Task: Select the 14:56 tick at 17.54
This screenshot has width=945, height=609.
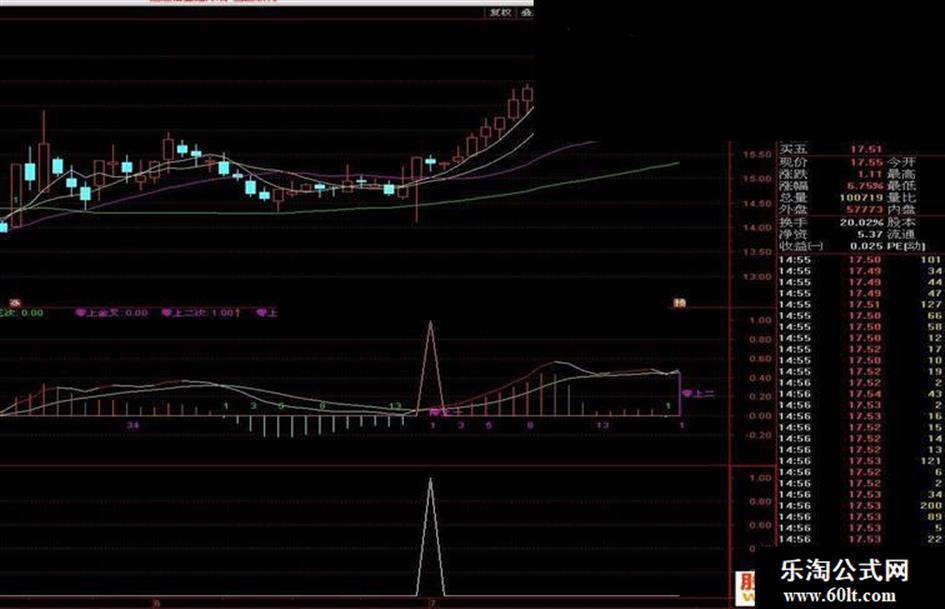Action: [x=860, y=394]
